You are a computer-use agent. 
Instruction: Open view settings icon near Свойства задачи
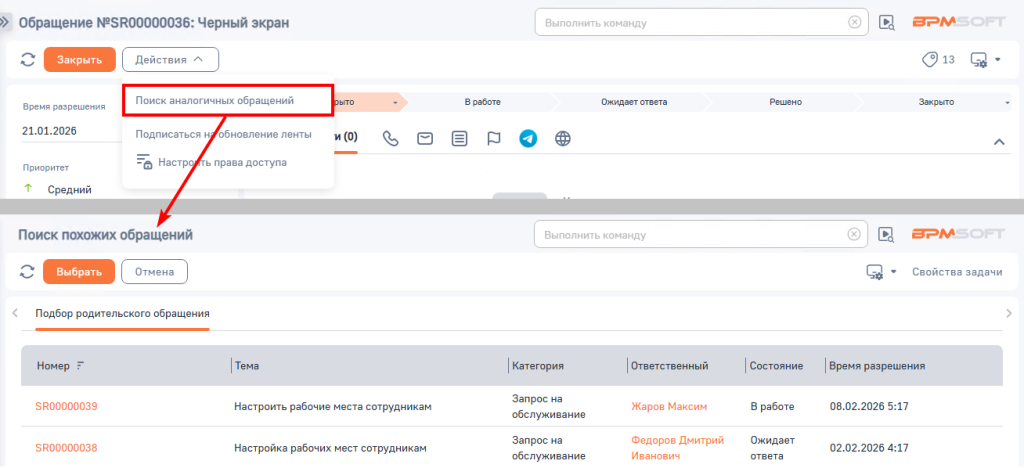click(x=875, y=272)
